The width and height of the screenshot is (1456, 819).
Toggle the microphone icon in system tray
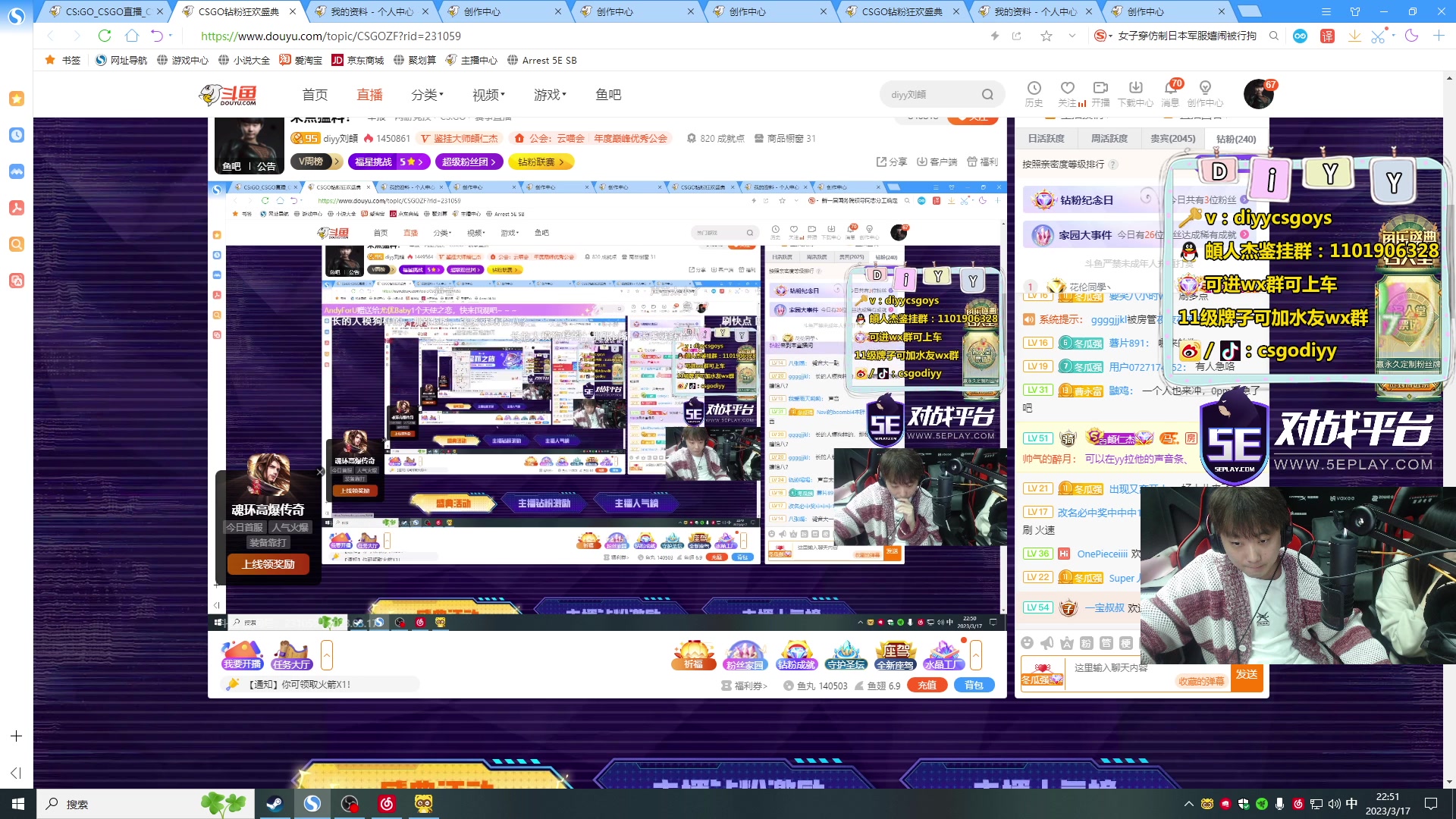click(x=1280, y=804)
